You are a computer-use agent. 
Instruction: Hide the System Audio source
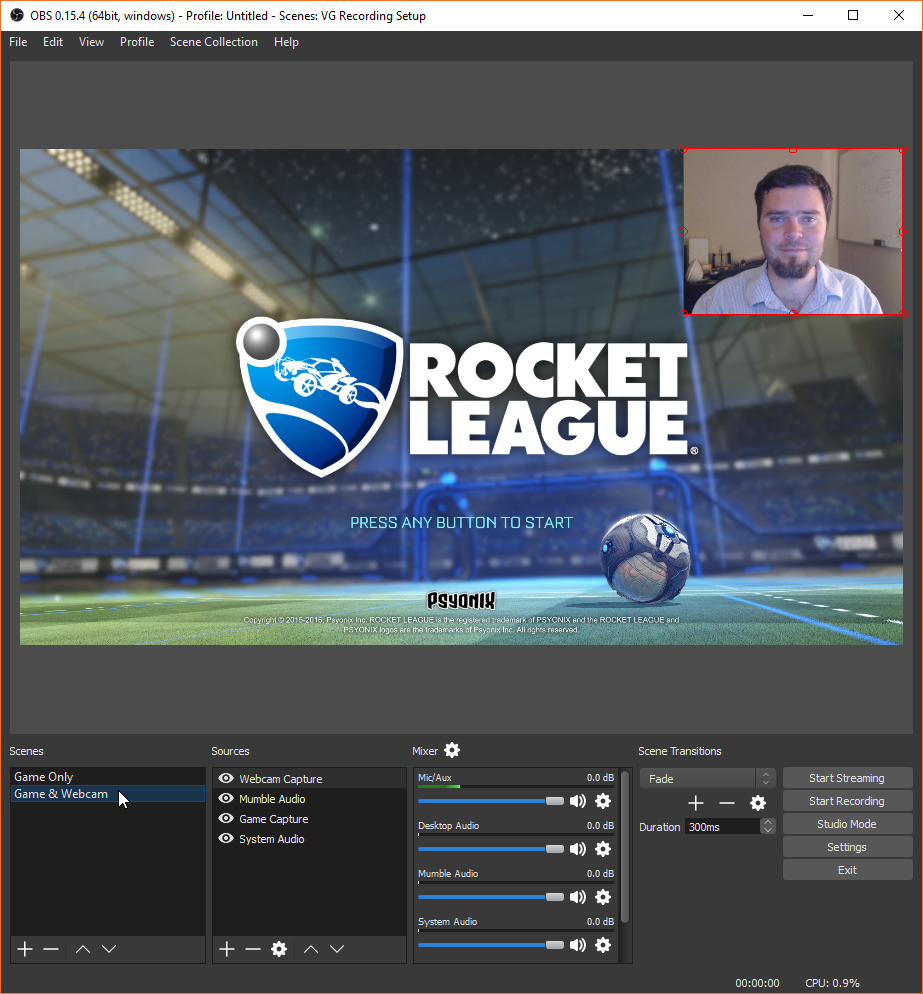(x=226, y=839)
